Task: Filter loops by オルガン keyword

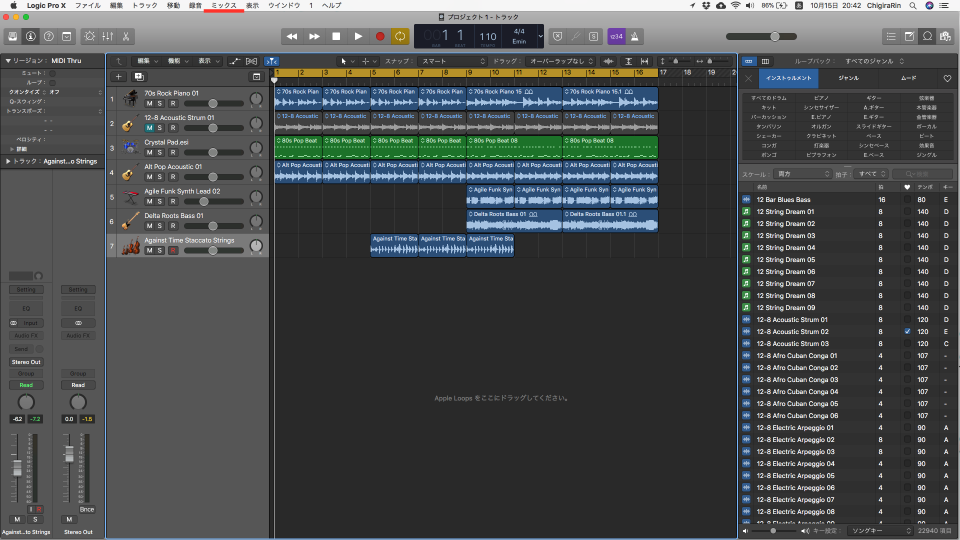Action: point(821,127)
